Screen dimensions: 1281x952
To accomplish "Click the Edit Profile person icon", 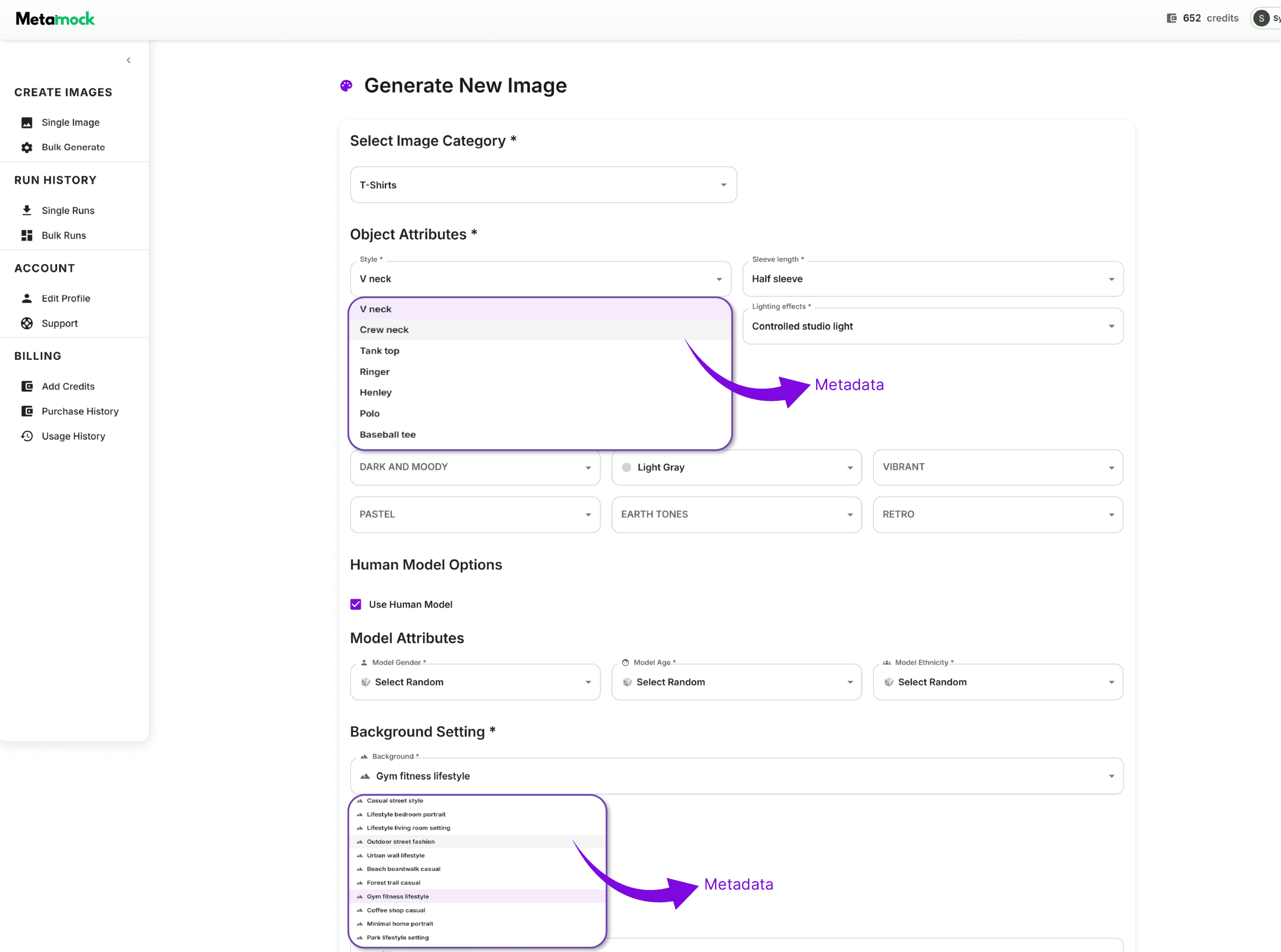I will 27,299.
